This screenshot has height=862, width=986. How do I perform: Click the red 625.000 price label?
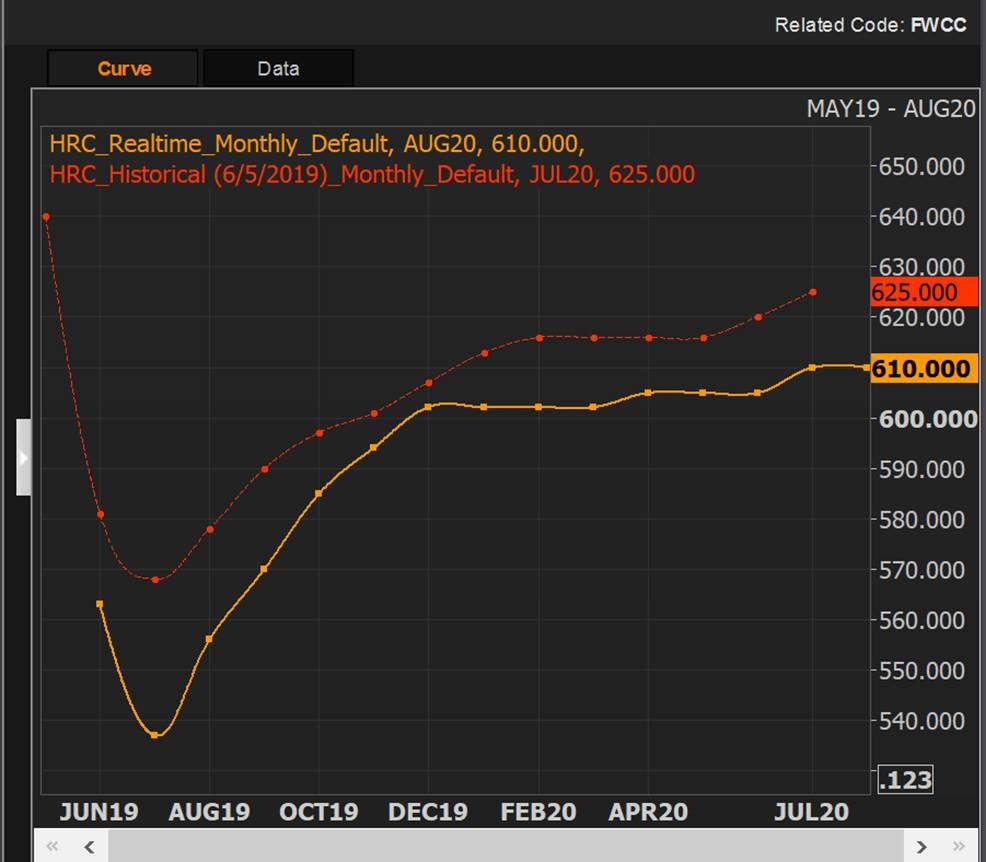coord(920,292)
